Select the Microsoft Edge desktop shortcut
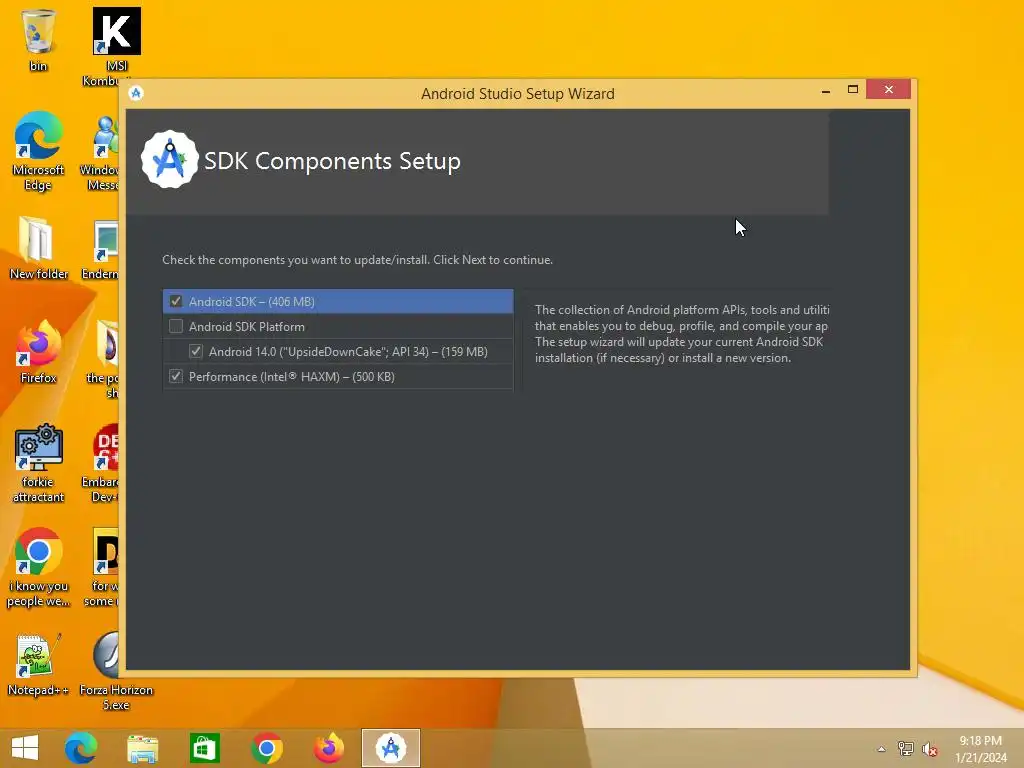1024x768 pixels. pyautogui.click(x=39, y=151)
